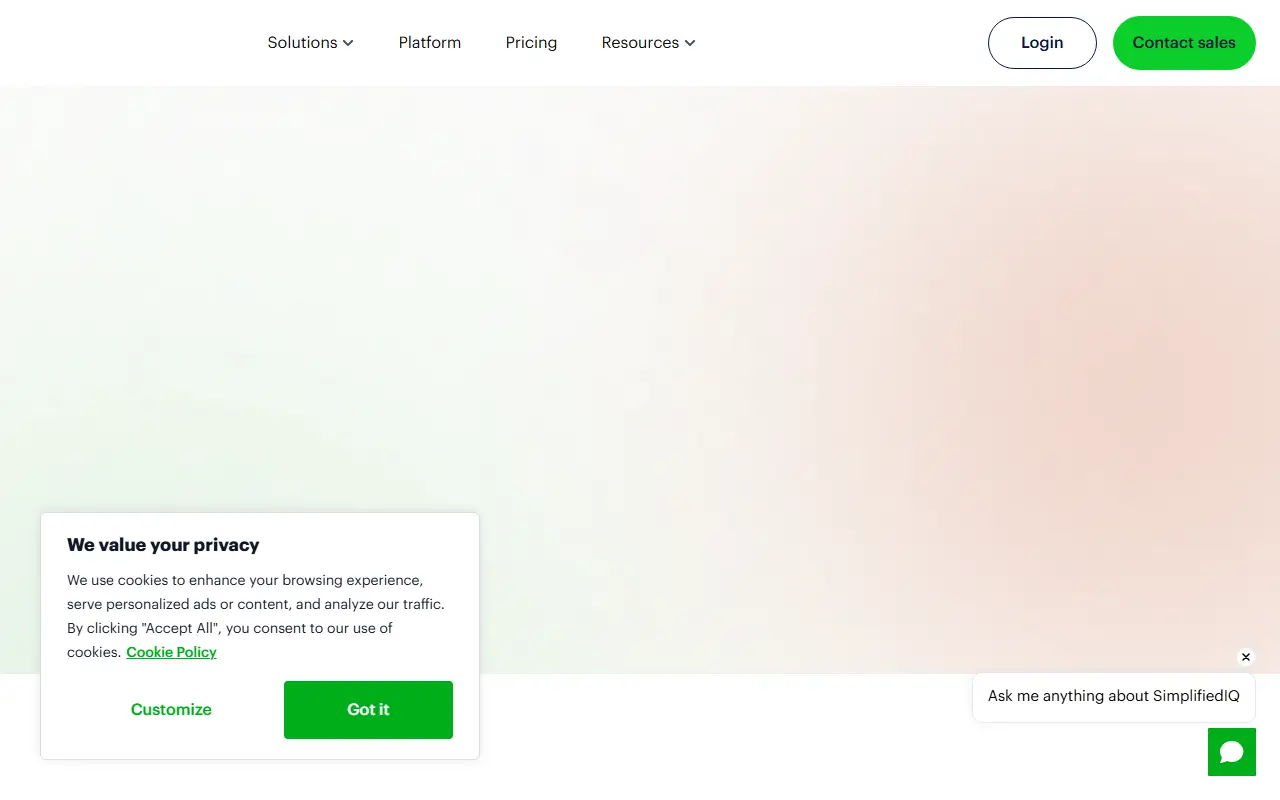
Task: Expand the Resources chevron arrow
Action: pyautogui.click(x=690, y=43)
